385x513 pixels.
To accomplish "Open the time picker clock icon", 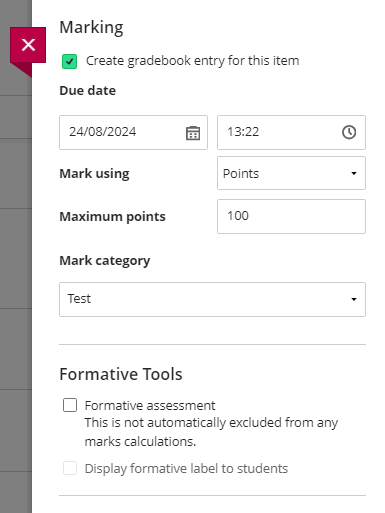I will (349, 132).
